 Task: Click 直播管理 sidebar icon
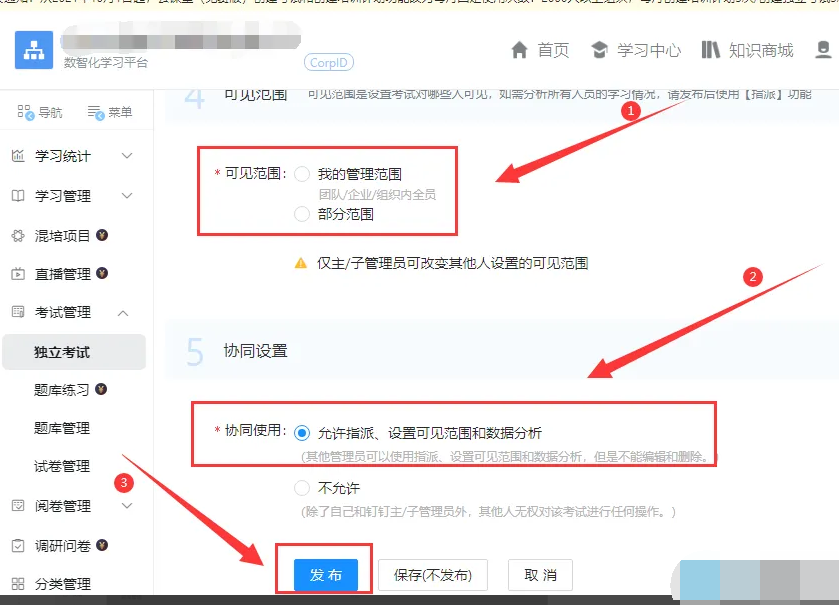point(18,274)
